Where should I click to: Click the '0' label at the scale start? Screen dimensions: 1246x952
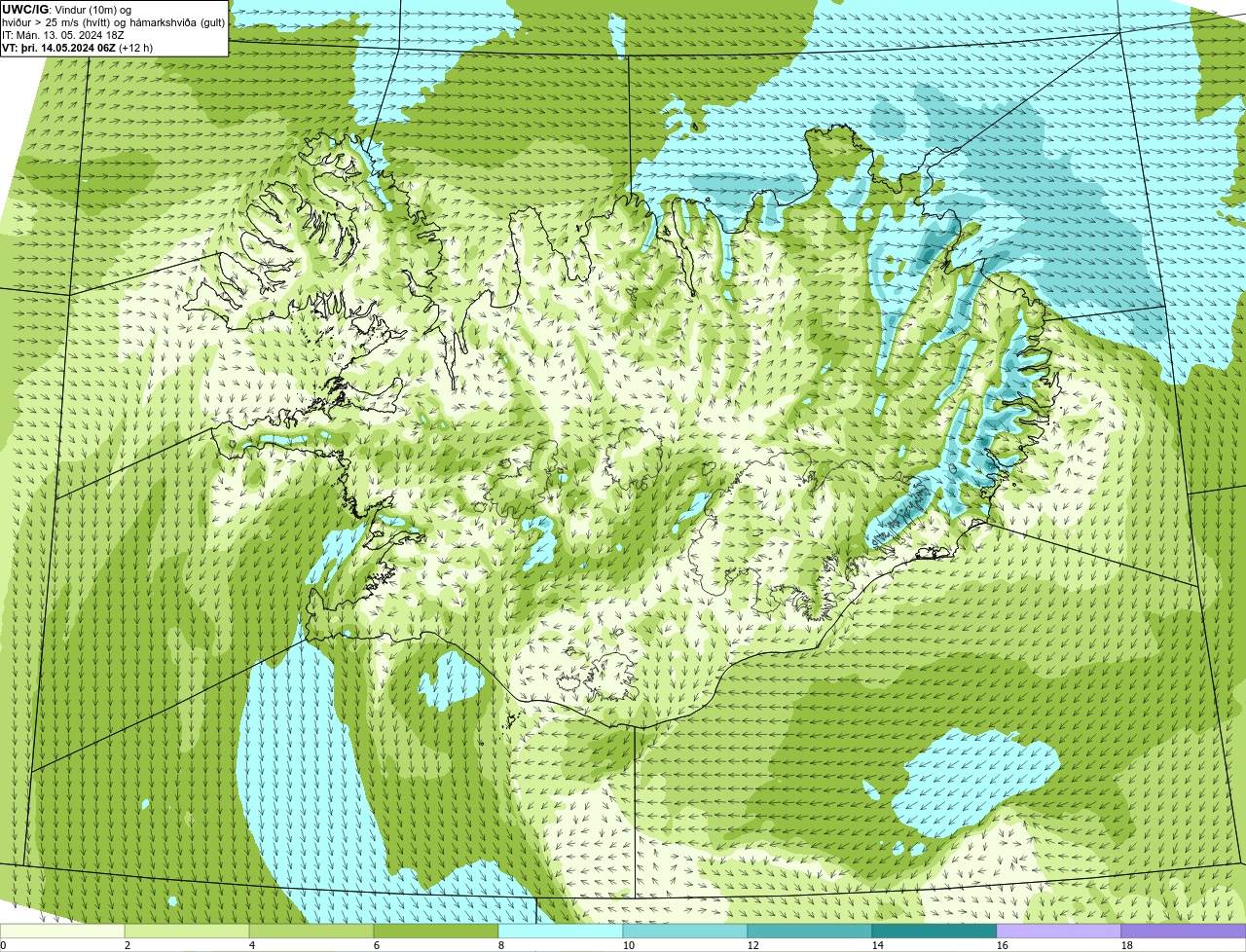pos(3,945)
